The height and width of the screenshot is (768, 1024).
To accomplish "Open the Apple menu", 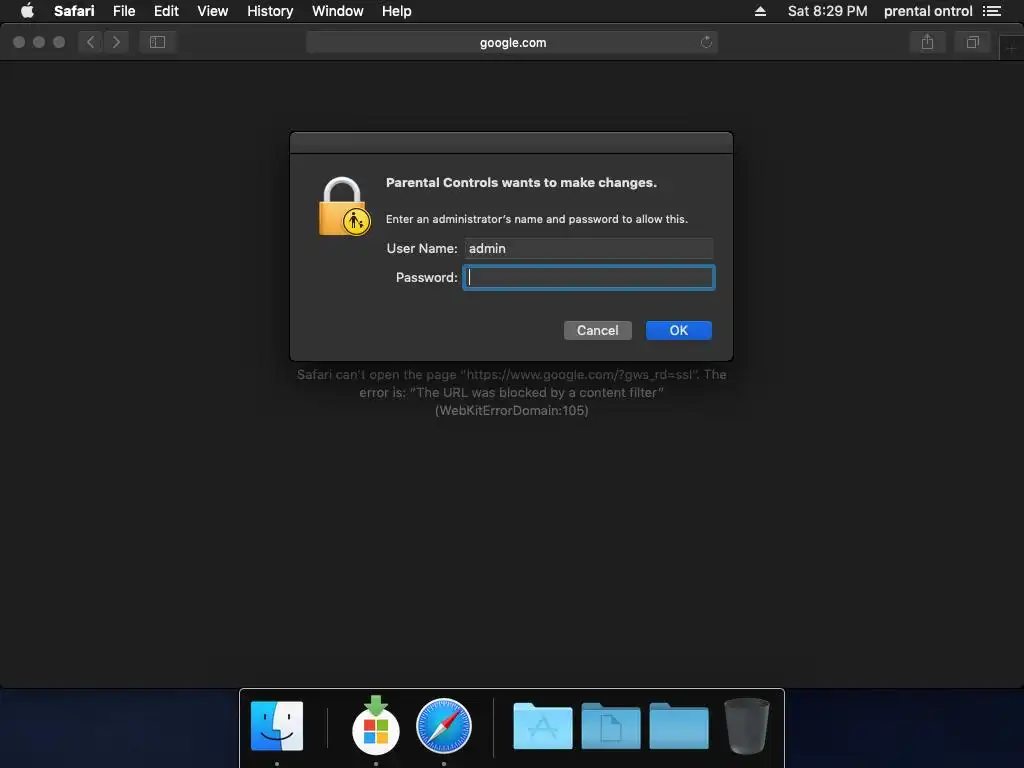I will click(27, 11).
